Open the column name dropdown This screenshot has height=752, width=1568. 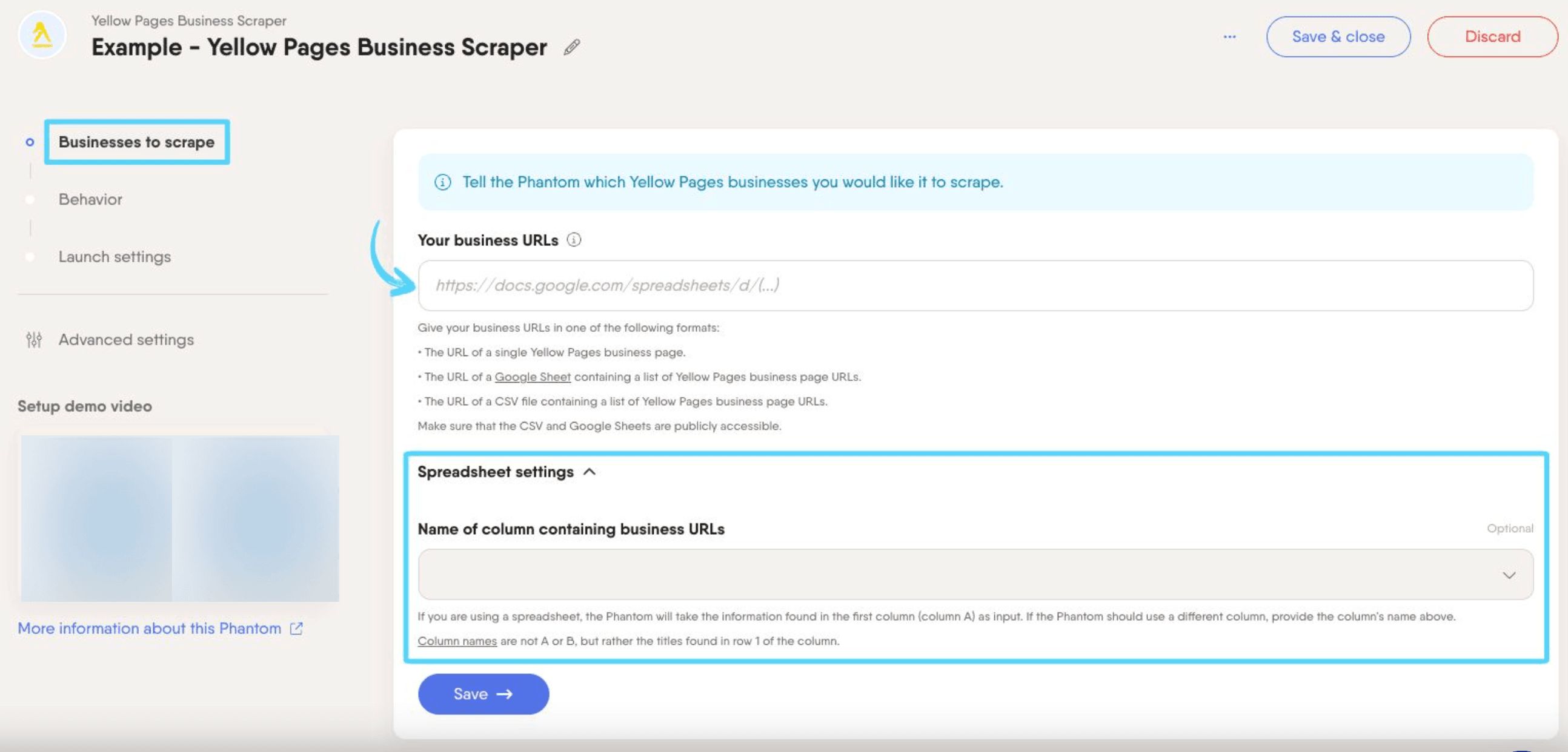click(x=975, y=575)
